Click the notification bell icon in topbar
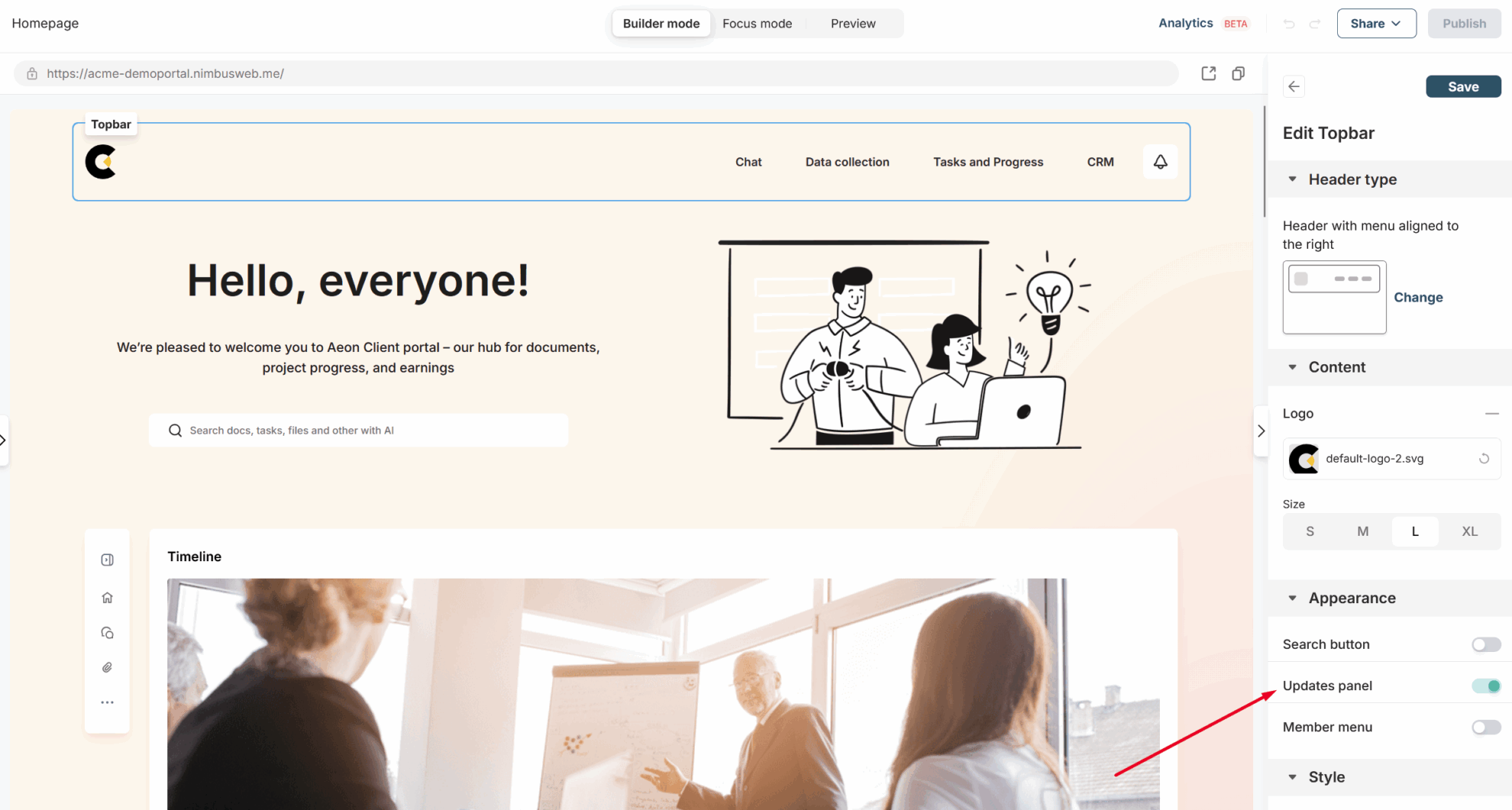 click(x=1160, y=162)
